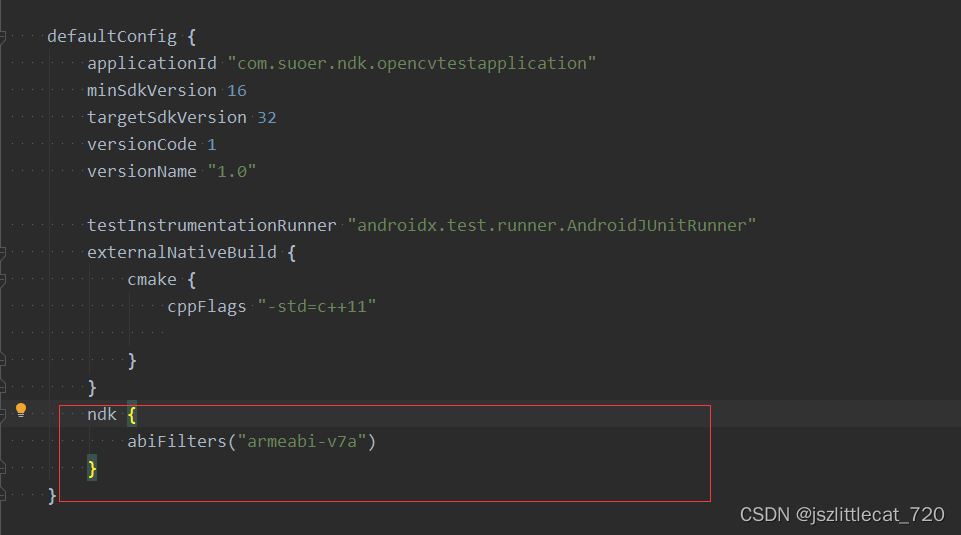Click the yellow lightbulb quick-fix icon

point(21,410)
